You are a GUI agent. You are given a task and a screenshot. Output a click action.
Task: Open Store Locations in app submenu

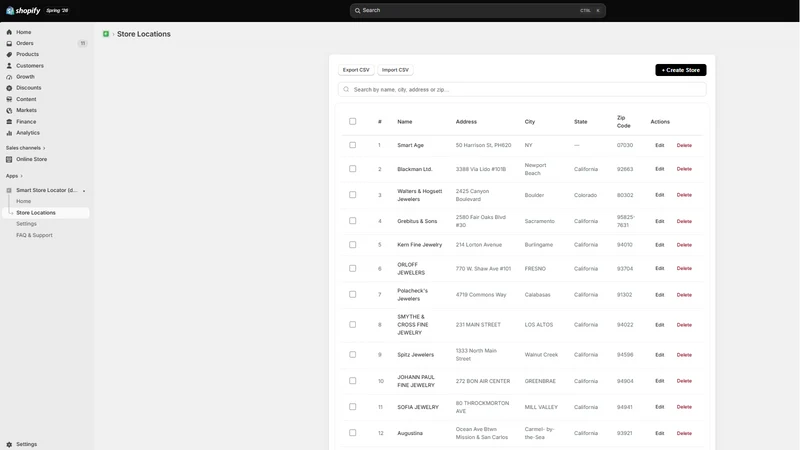coord(46,213)
